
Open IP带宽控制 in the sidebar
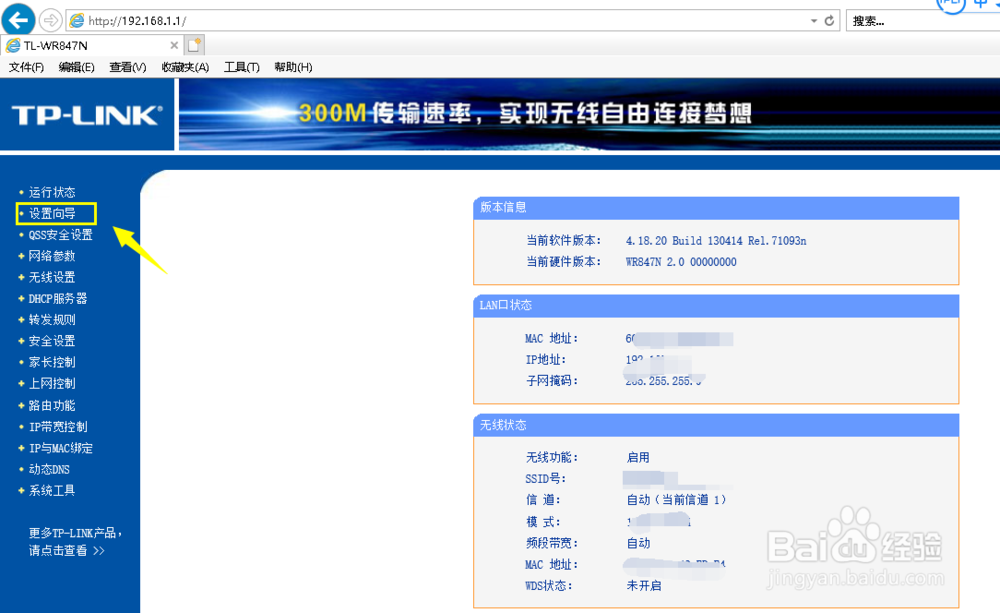pos(58,427)
